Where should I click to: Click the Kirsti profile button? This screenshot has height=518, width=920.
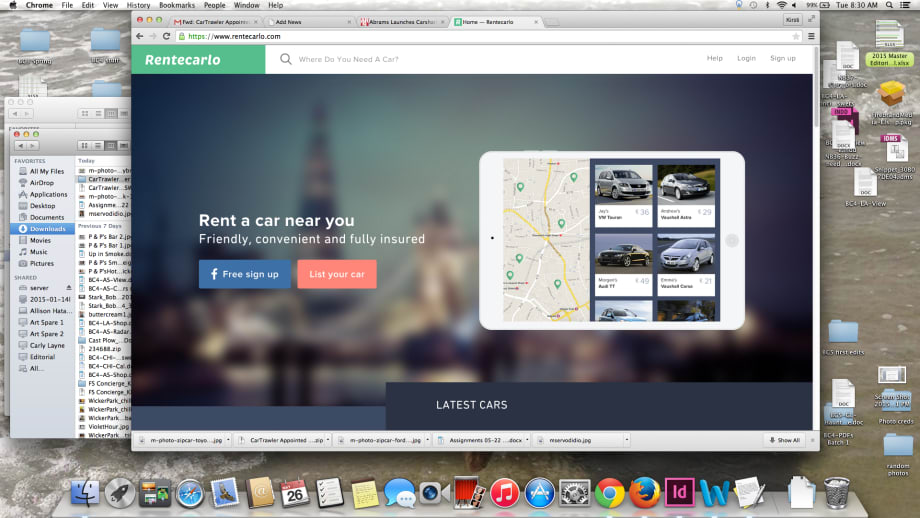[792, 19]
